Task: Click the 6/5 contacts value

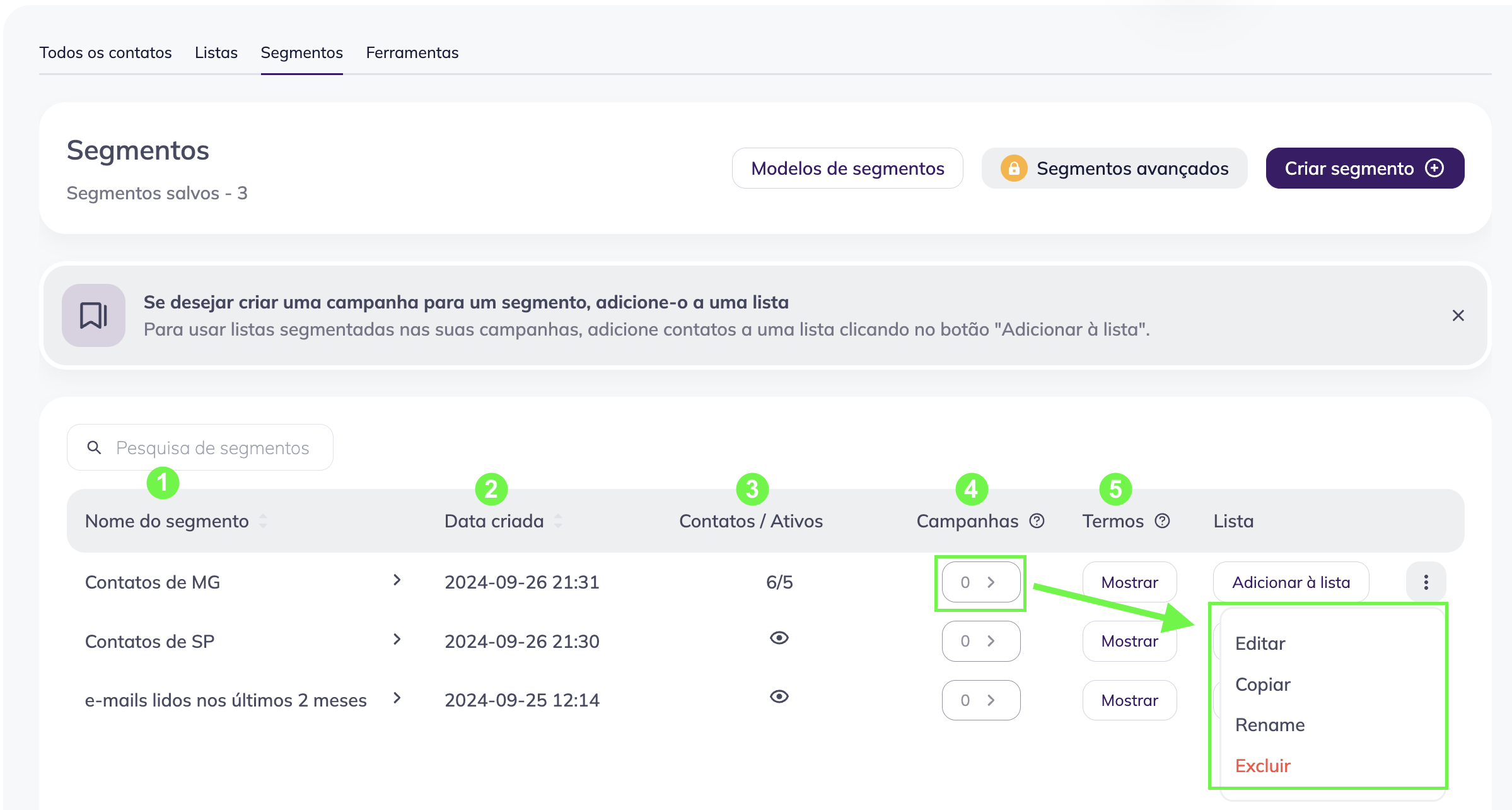Action: coord(779,582)
